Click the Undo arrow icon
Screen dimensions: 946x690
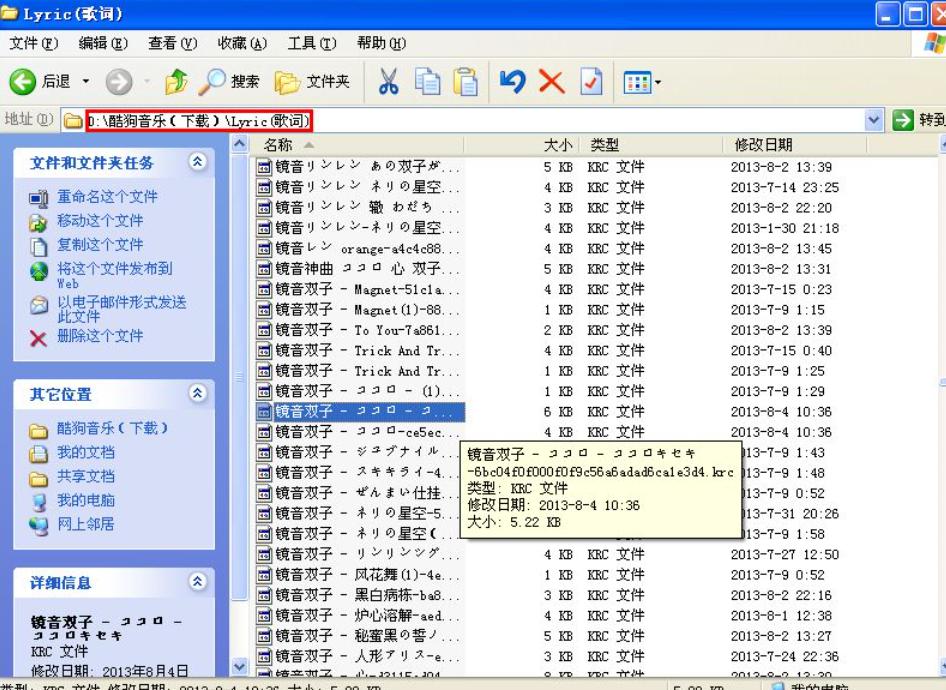click(512, 82)
